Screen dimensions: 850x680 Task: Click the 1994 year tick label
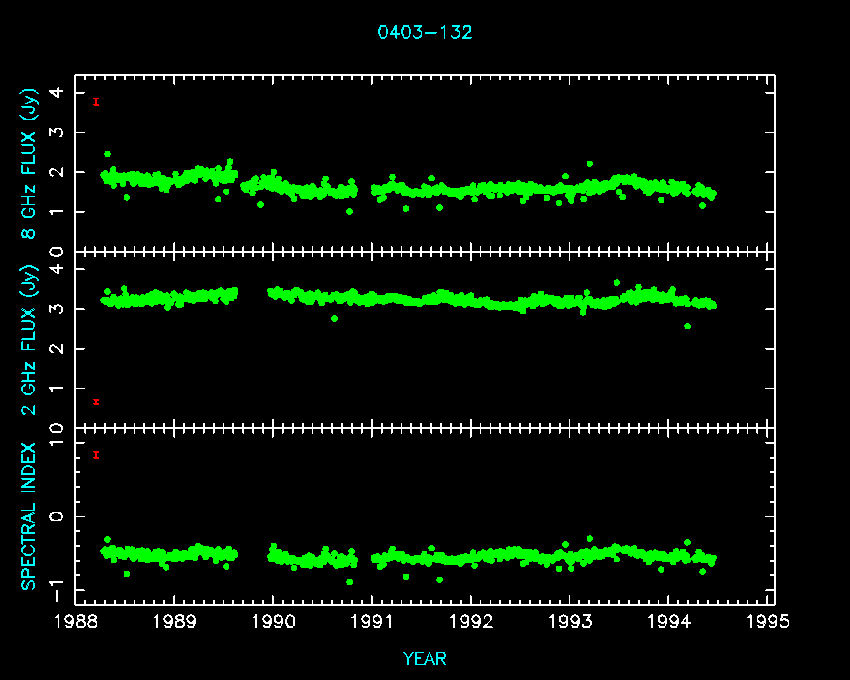pyautogui.click(x=669, y=621)
